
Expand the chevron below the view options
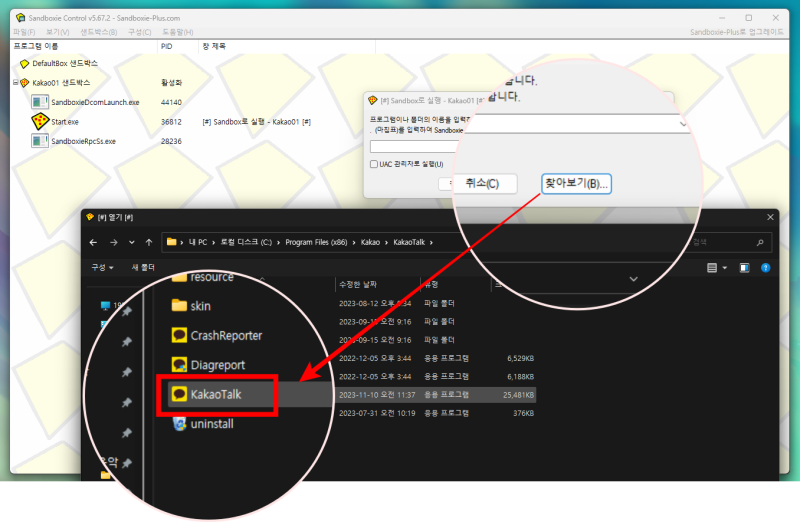click(x=633, y=279)
